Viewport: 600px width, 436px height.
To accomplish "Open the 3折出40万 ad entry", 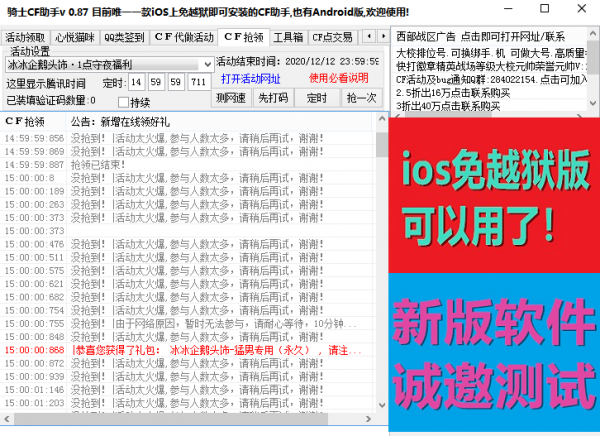I will 490,106.
